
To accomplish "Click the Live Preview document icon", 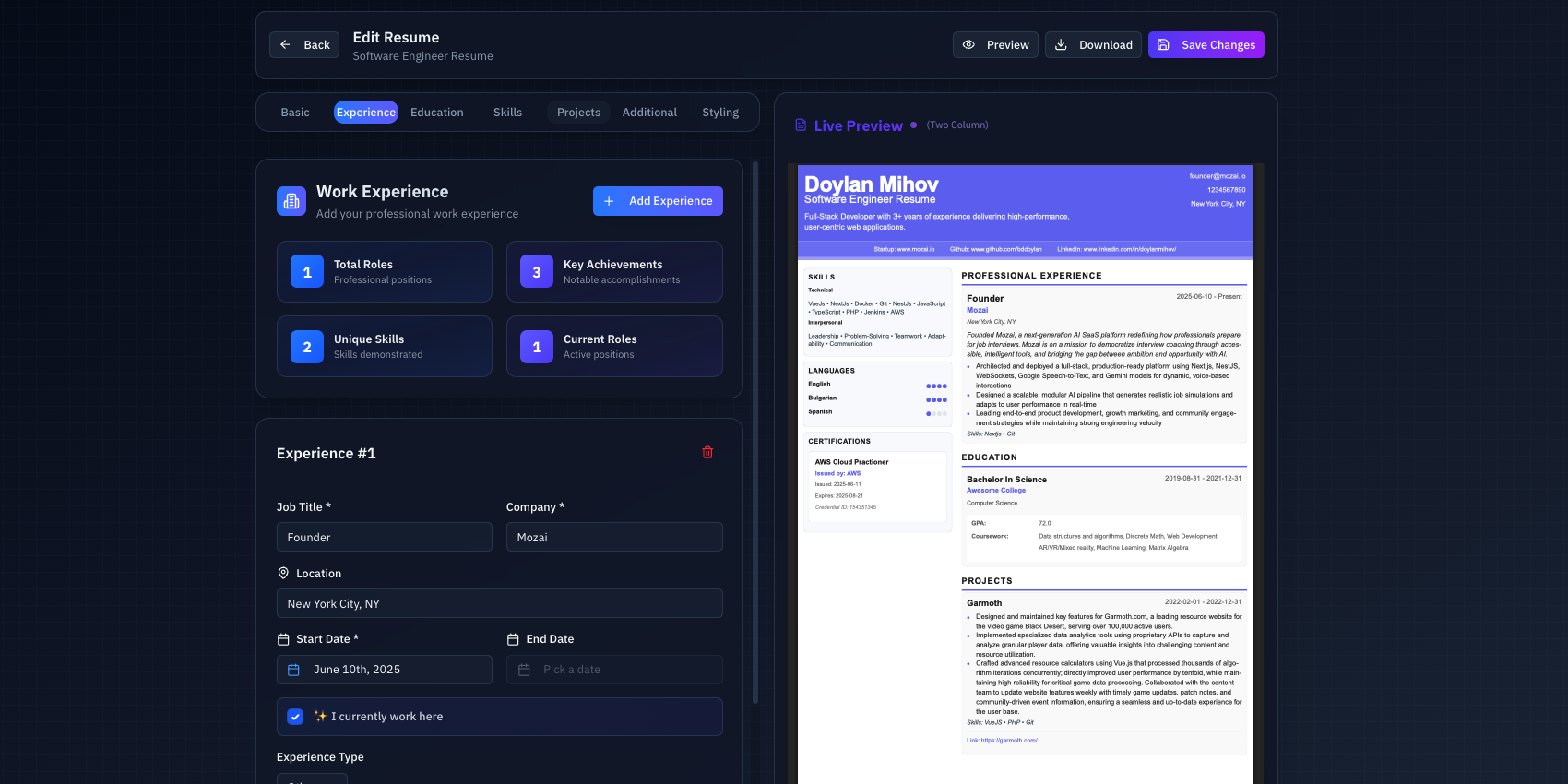I will (x=801, y=125).
